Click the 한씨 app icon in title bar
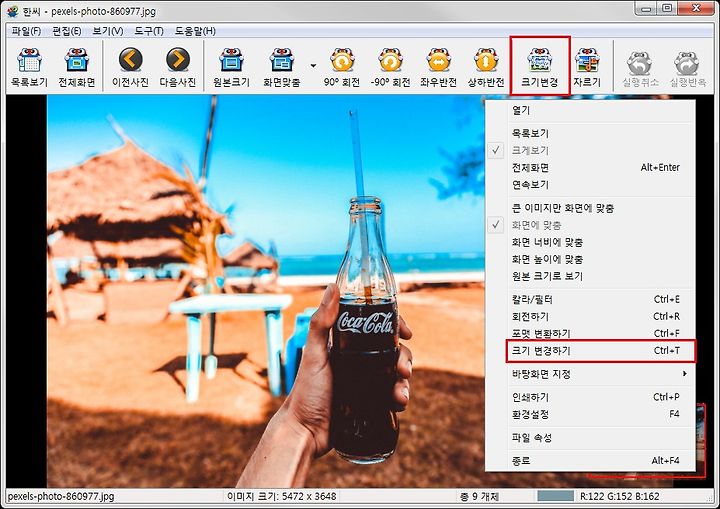Viewport: 720px width, 509px height. [13, 11]
